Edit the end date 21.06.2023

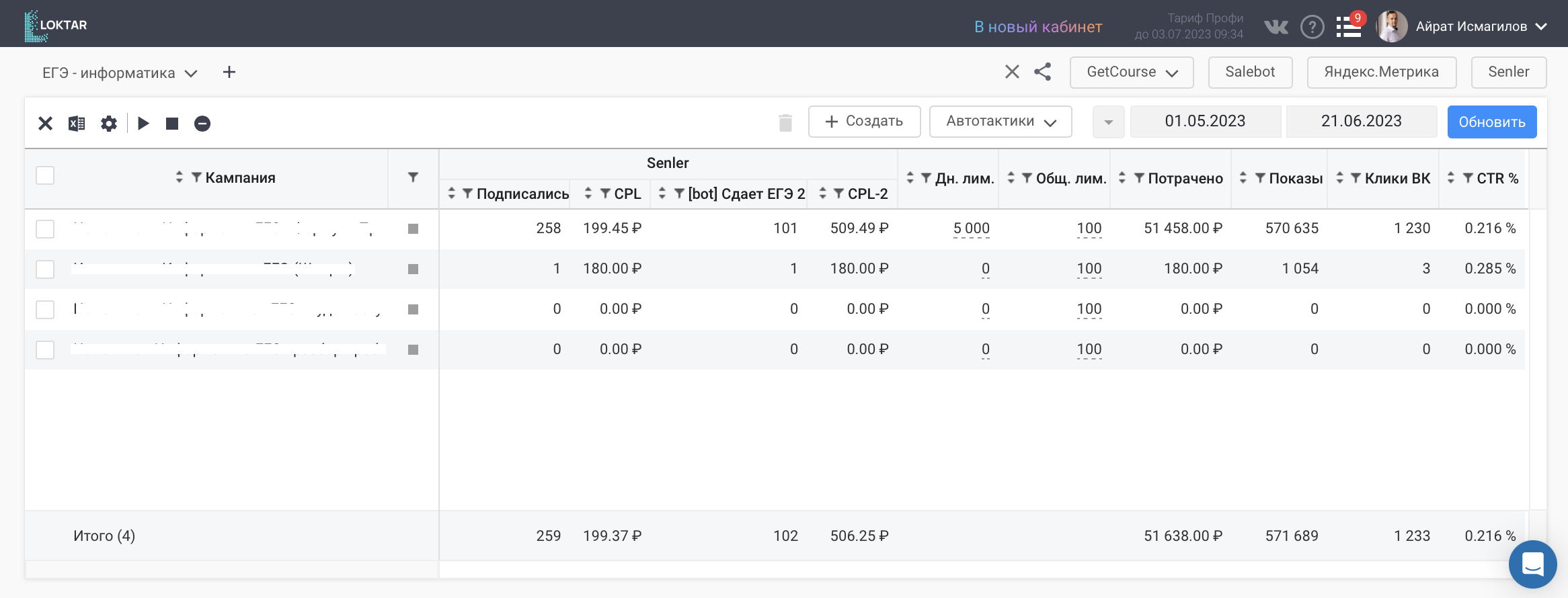[x=1361, y=122]
